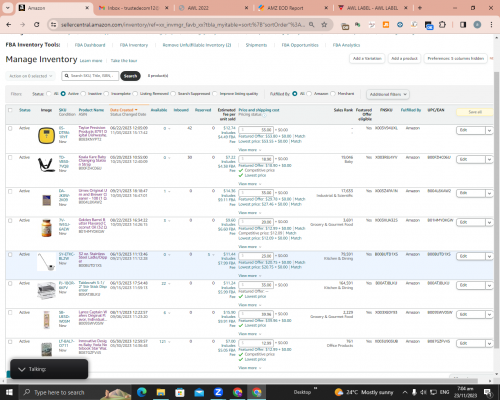
Task: Switch to the AWL 2022 tab
Action: coord(213,8)
